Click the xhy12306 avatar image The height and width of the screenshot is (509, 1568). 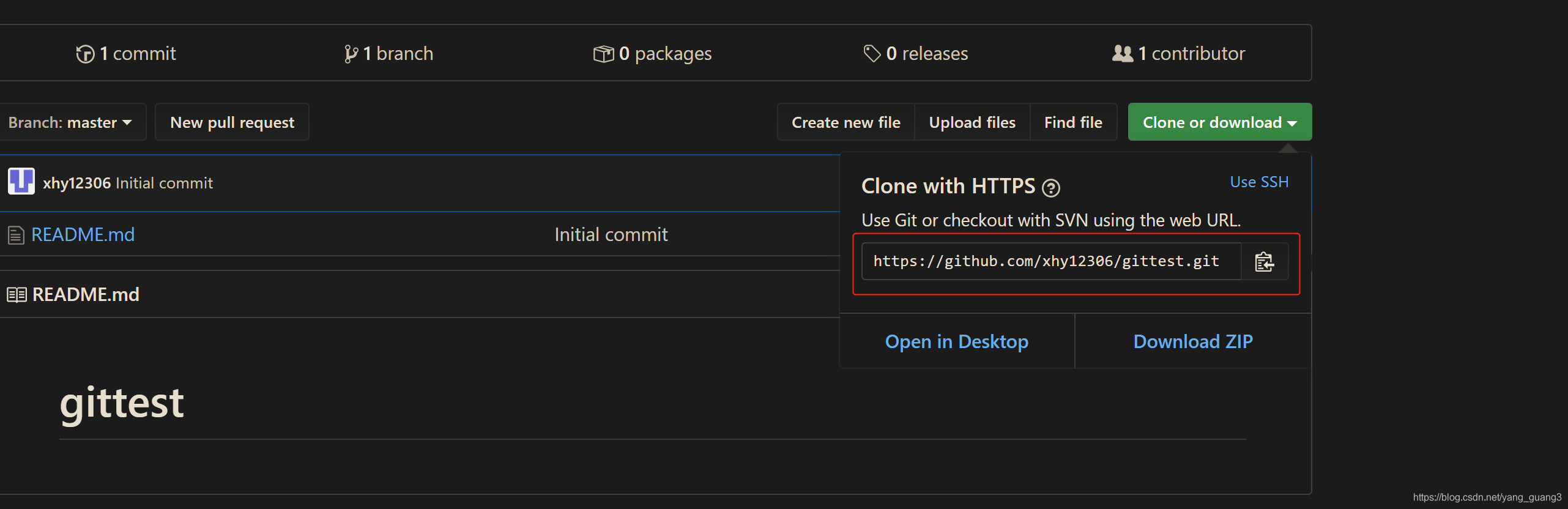21,182
